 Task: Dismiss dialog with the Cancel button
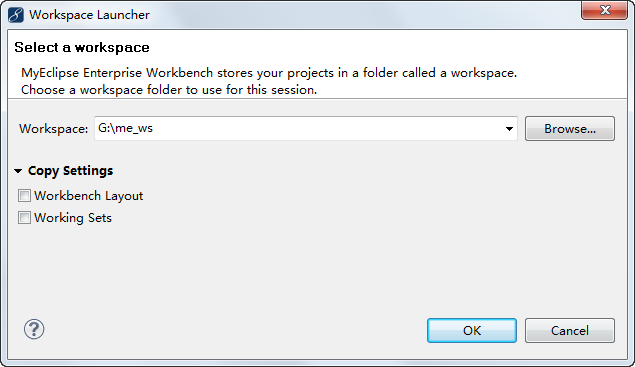(x=570, y=331)
